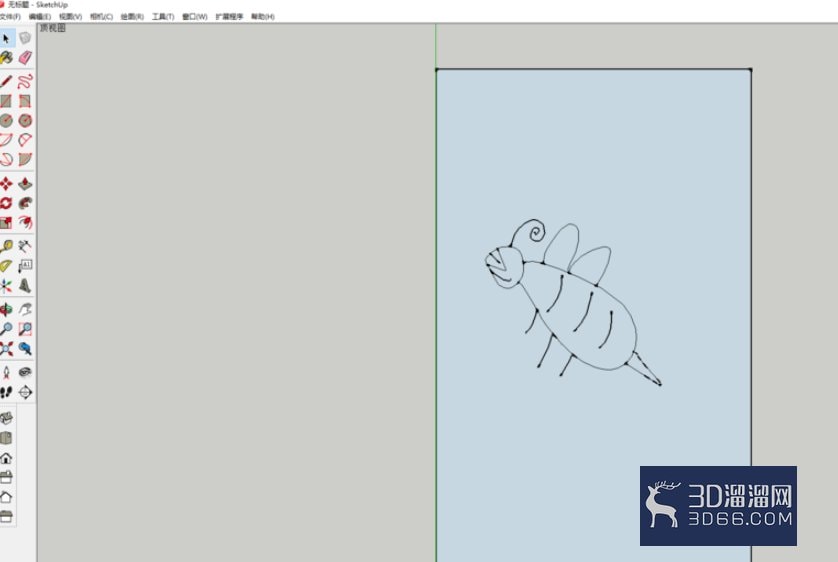Viewport: 838px width, 562px height.
Task: Choose the Follow Me tool
Action: coord(25,203)
